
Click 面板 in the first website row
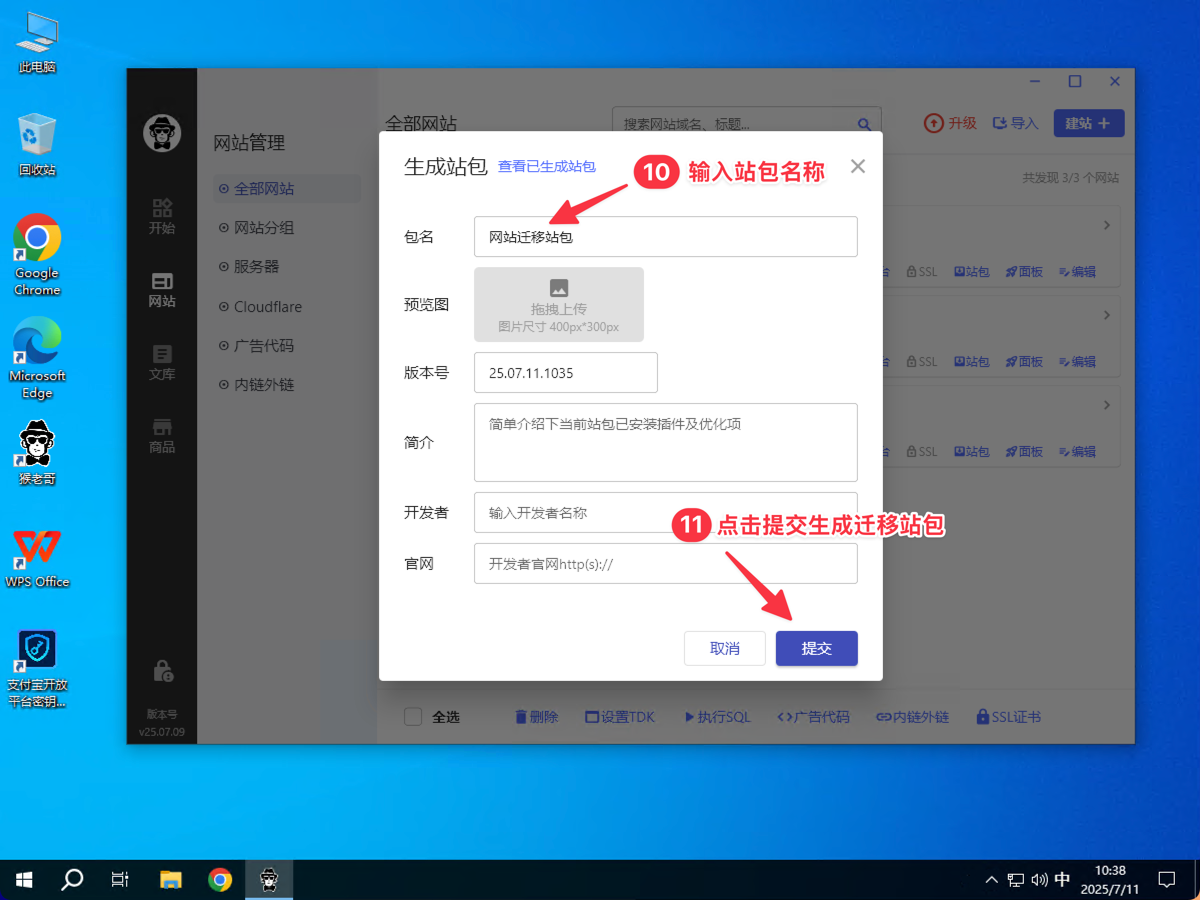click(1024, 272)
